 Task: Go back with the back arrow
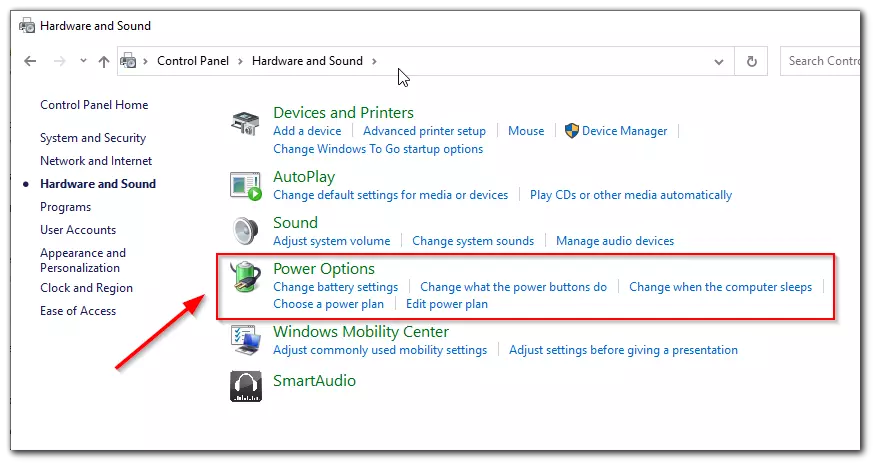pos(30,61)
